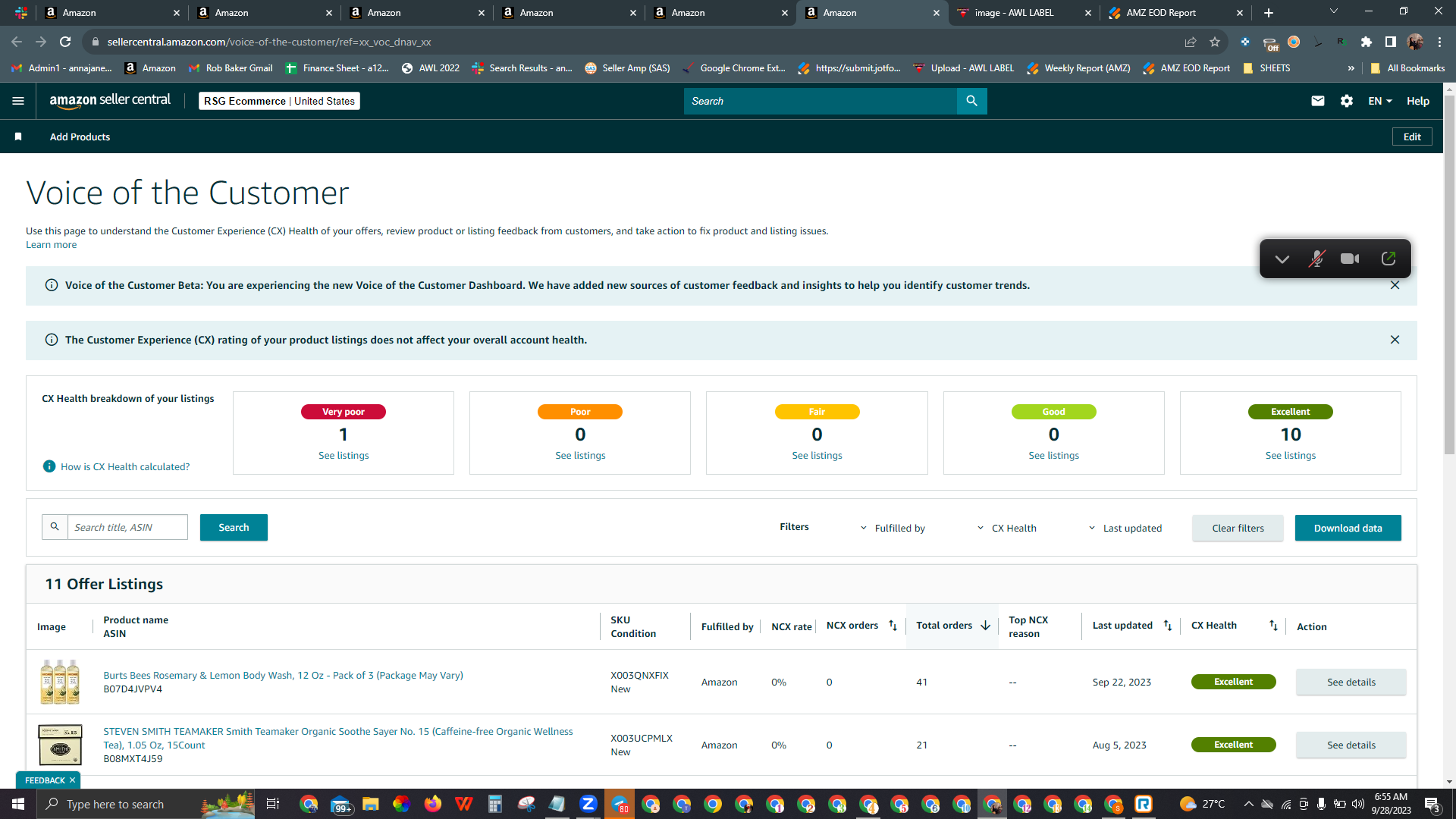Toggle the camera in meeting overlay
The image size is (1456, 819).
(1350, 259)
